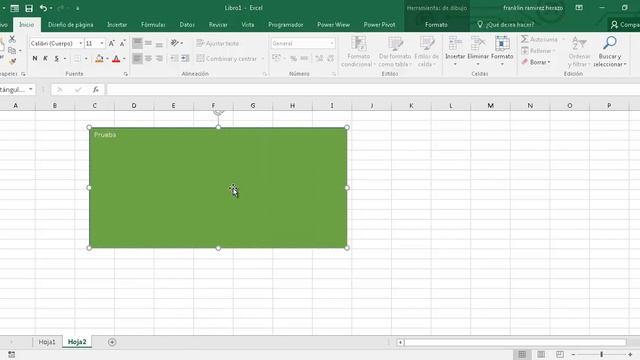Open the Insertar ribbon tab
640x360 pixels.
point(117,24)
